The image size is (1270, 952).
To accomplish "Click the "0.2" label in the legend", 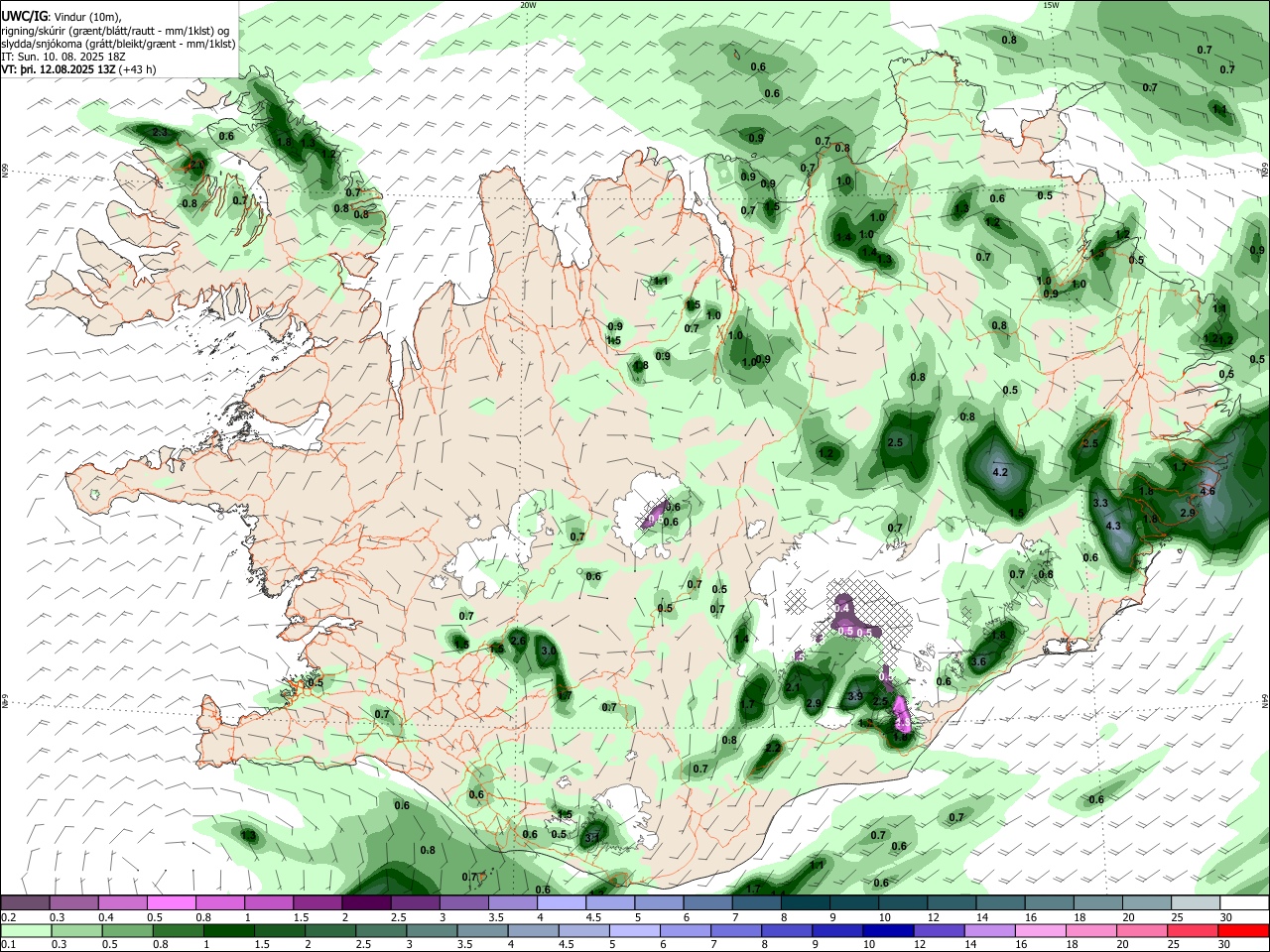I will [x=9, y=917].
